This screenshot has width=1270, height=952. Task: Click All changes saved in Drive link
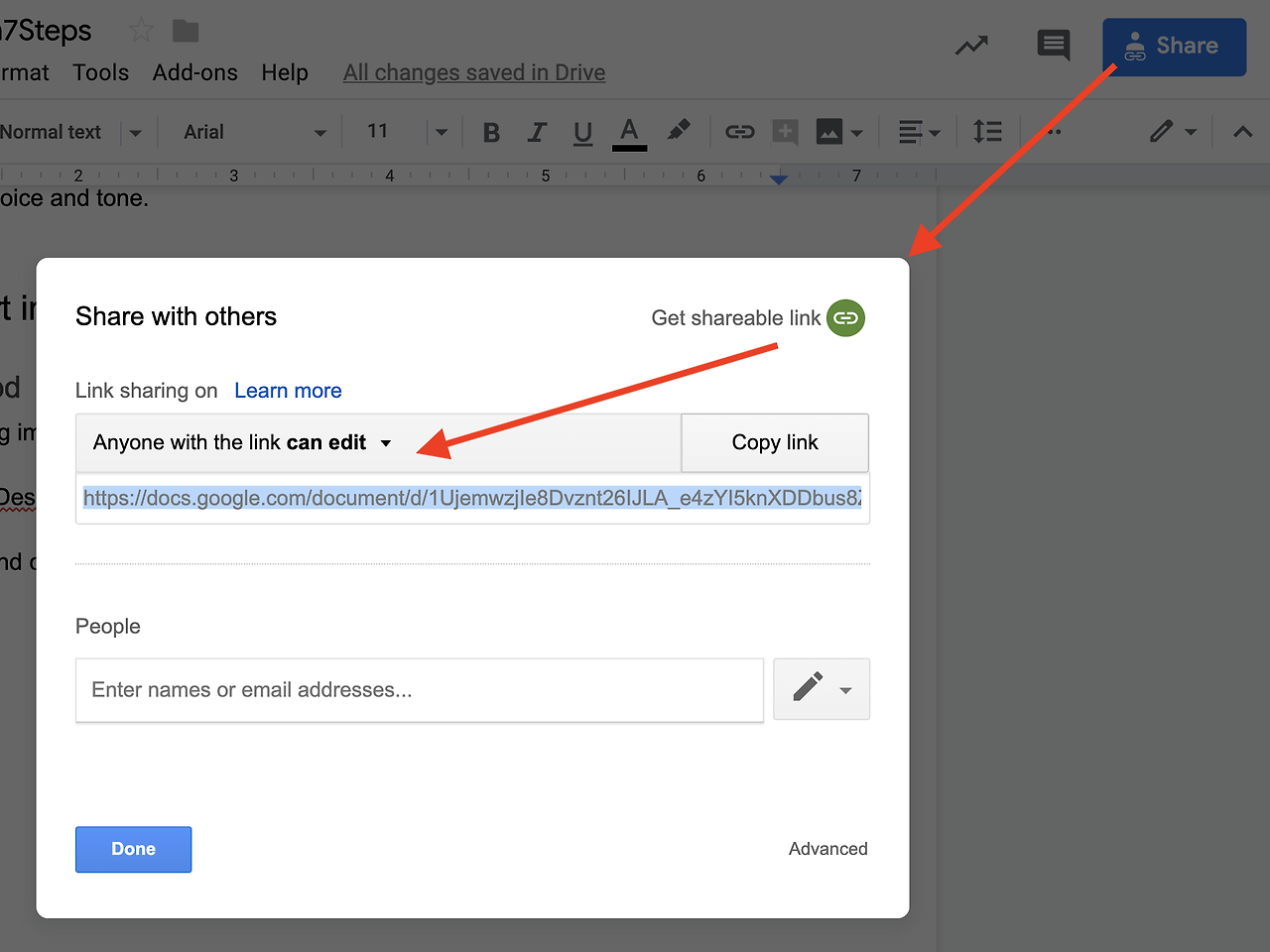474,72
